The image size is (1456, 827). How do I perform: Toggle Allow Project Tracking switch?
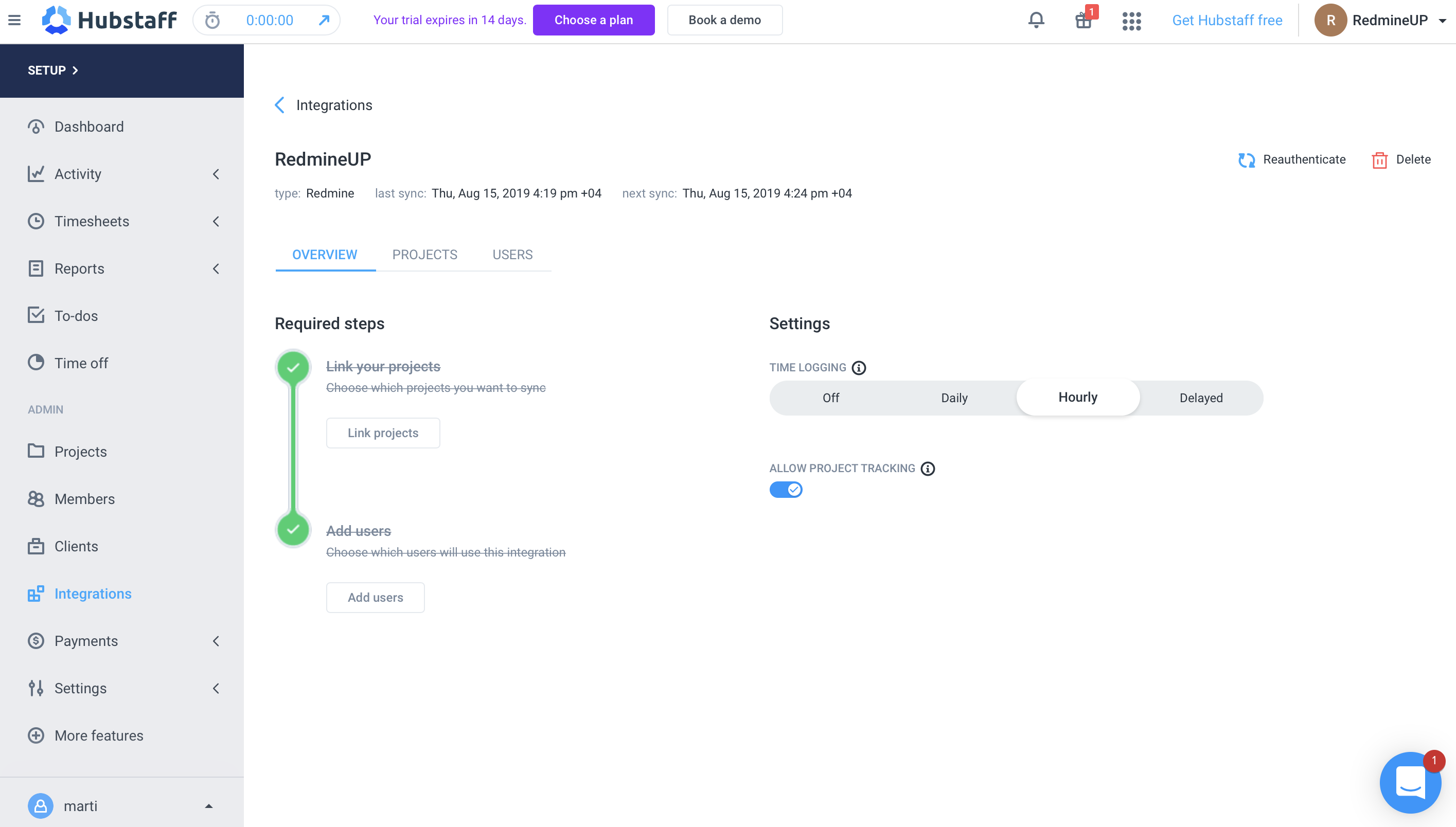(786, 489)
